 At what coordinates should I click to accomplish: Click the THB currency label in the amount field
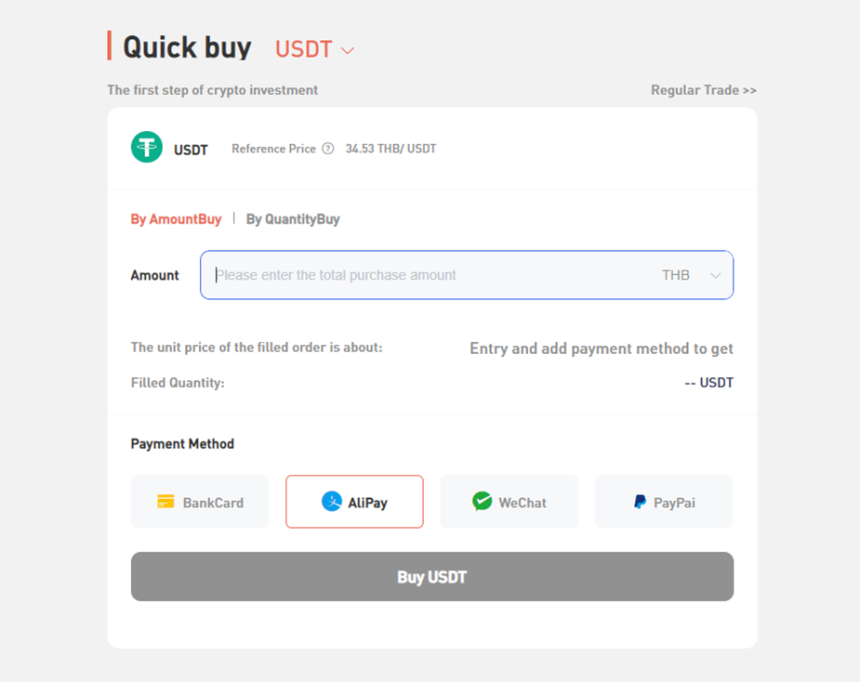676,275
